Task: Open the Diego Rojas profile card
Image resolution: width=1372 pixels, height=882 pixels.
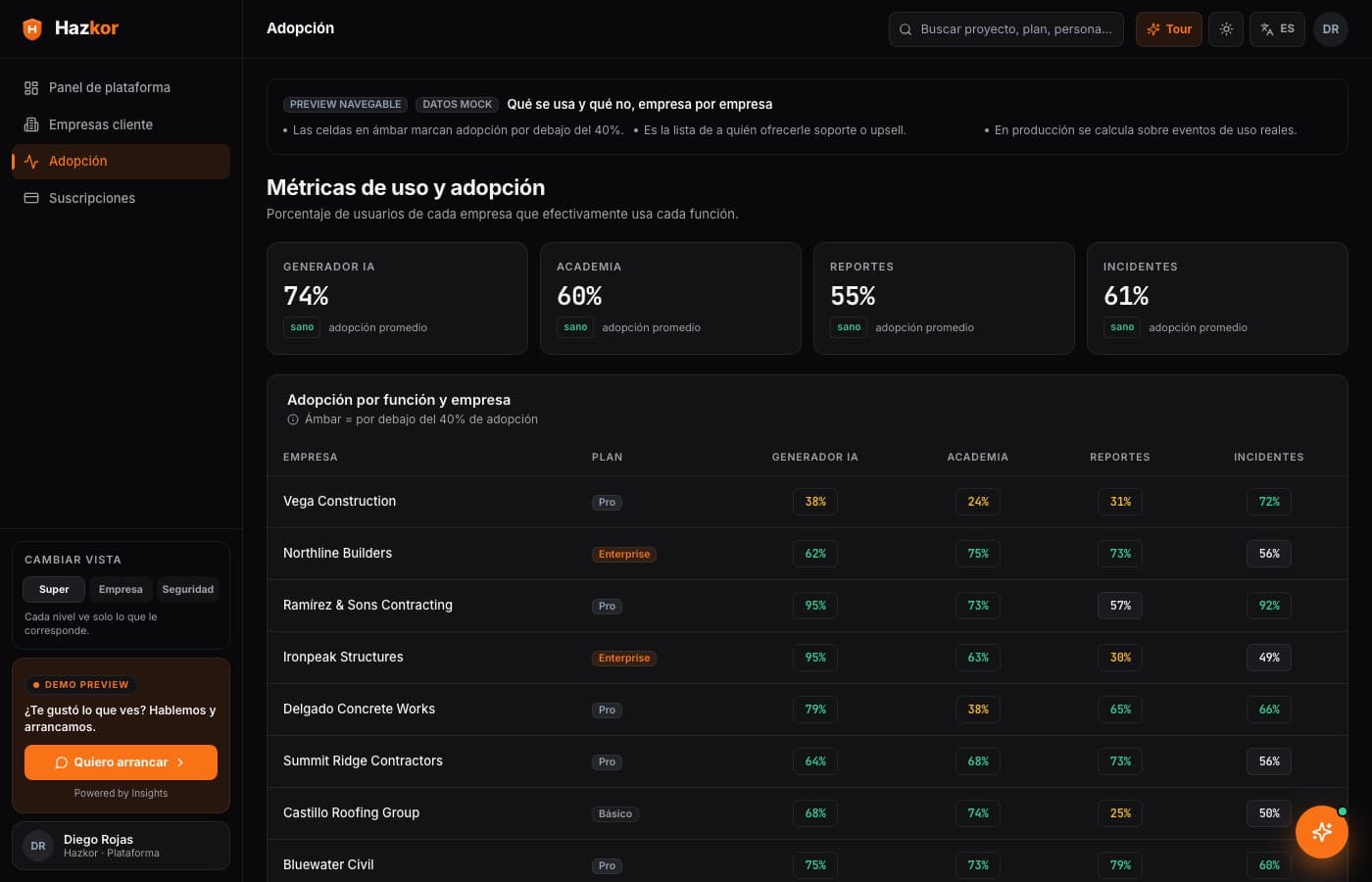Action: tap(121, 846)
